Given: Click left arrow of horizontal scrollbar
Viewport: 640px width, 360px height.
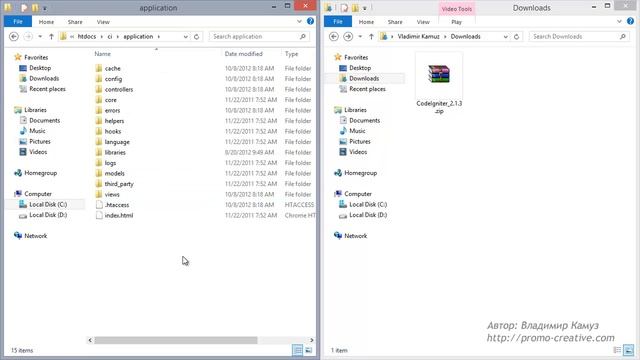Looking at the screenshot, I should point(90,340).
